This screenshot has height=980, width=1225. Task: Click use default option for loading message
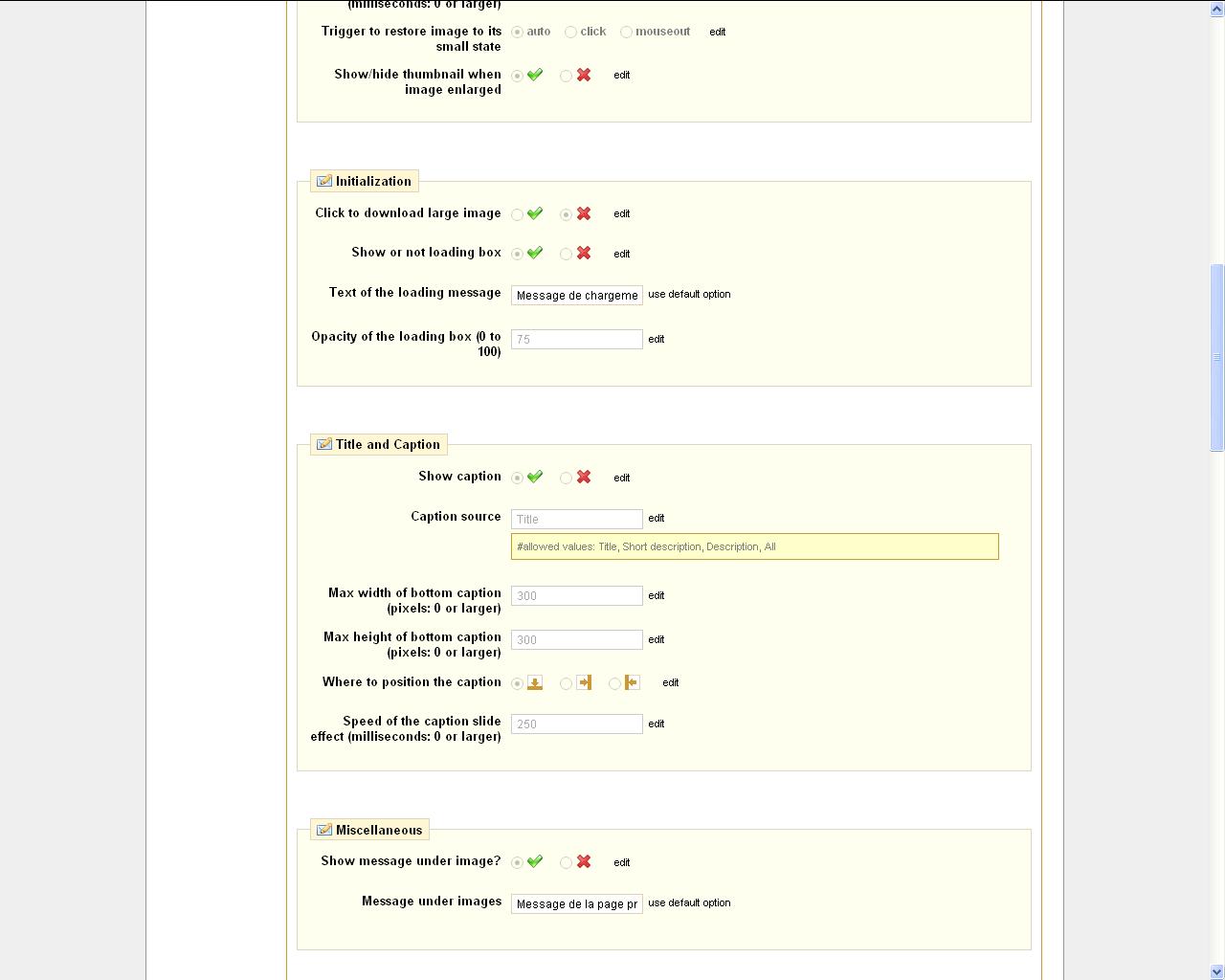tap(689, 294)
